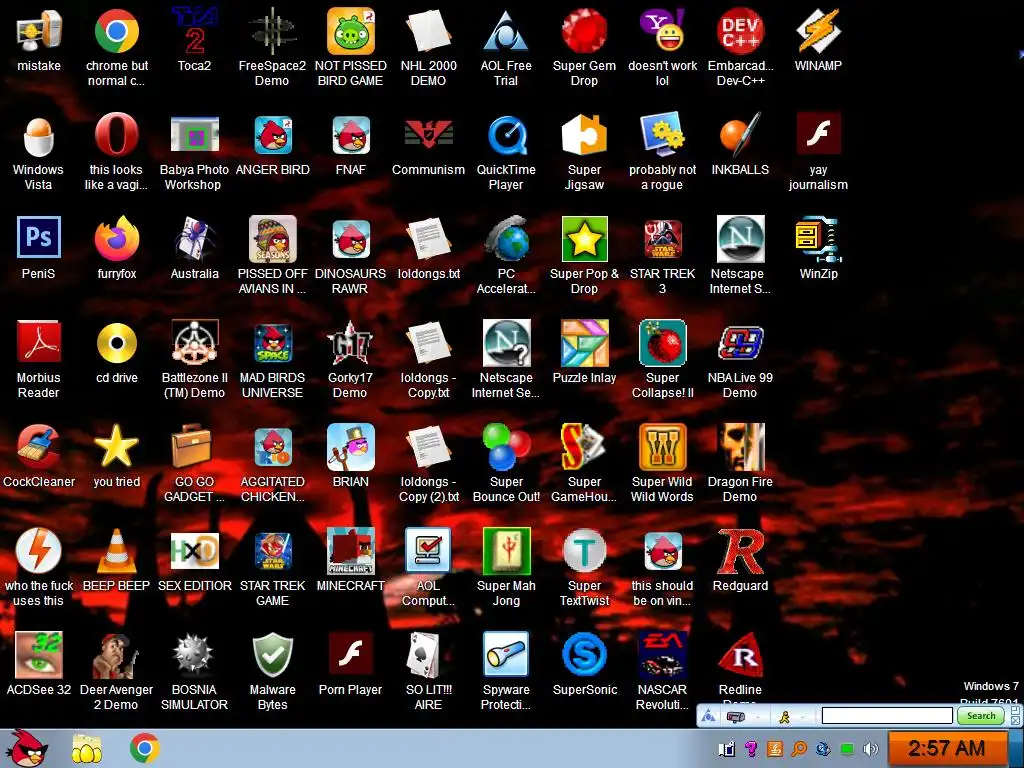The image size is (1024, 768).
Task: Click the AOL mailbox icon in the deskbar
Action: pos(736,717)
